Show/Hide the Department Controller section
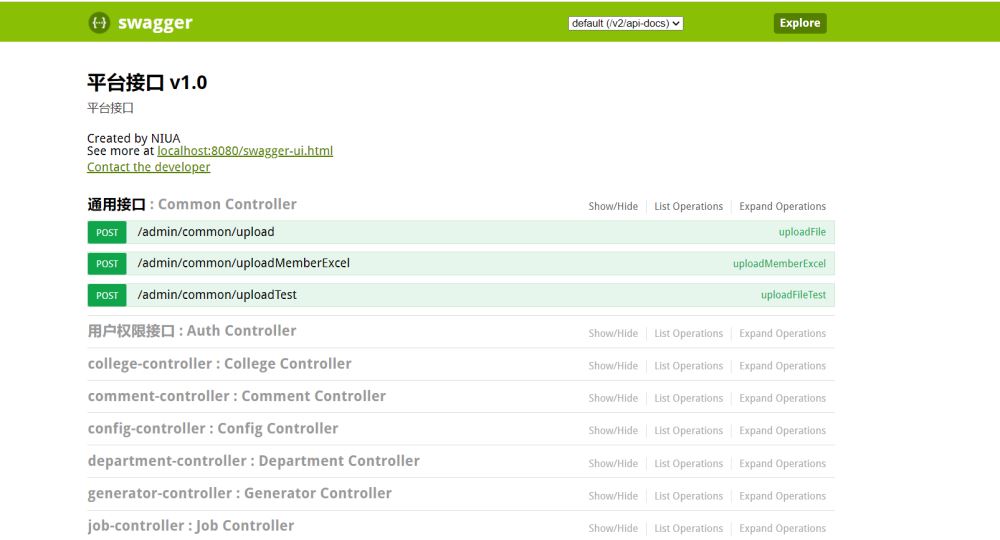 point(613,463)
